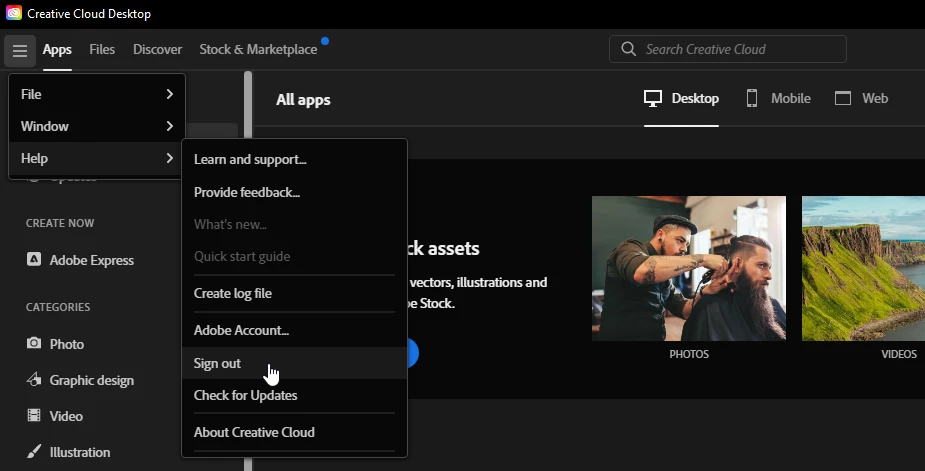925x471 pixels.
Task: Select Sign out
Action: click(294, 363)
